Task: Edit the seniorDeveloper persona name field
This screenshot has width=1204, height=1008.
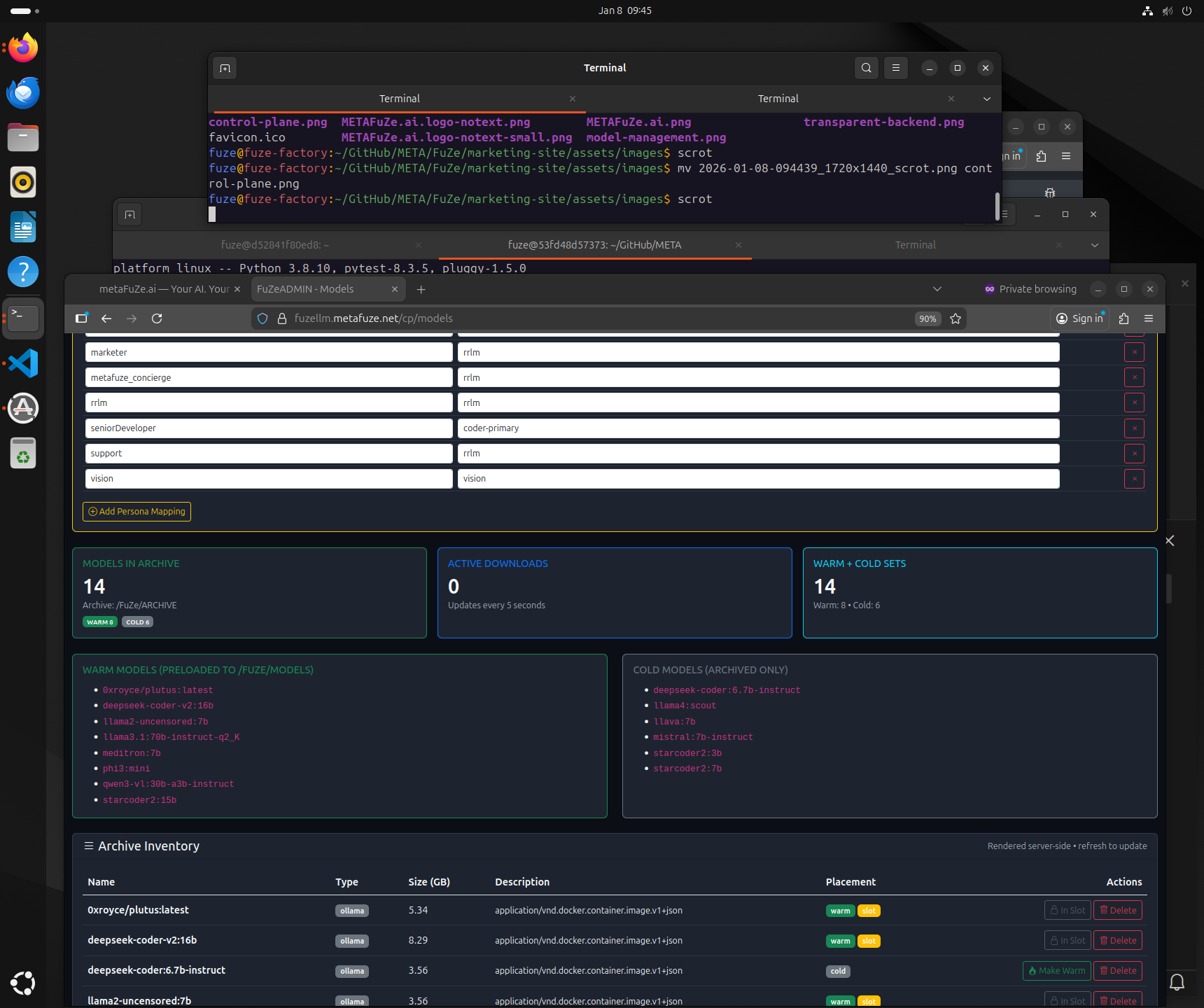Action: 269,428
